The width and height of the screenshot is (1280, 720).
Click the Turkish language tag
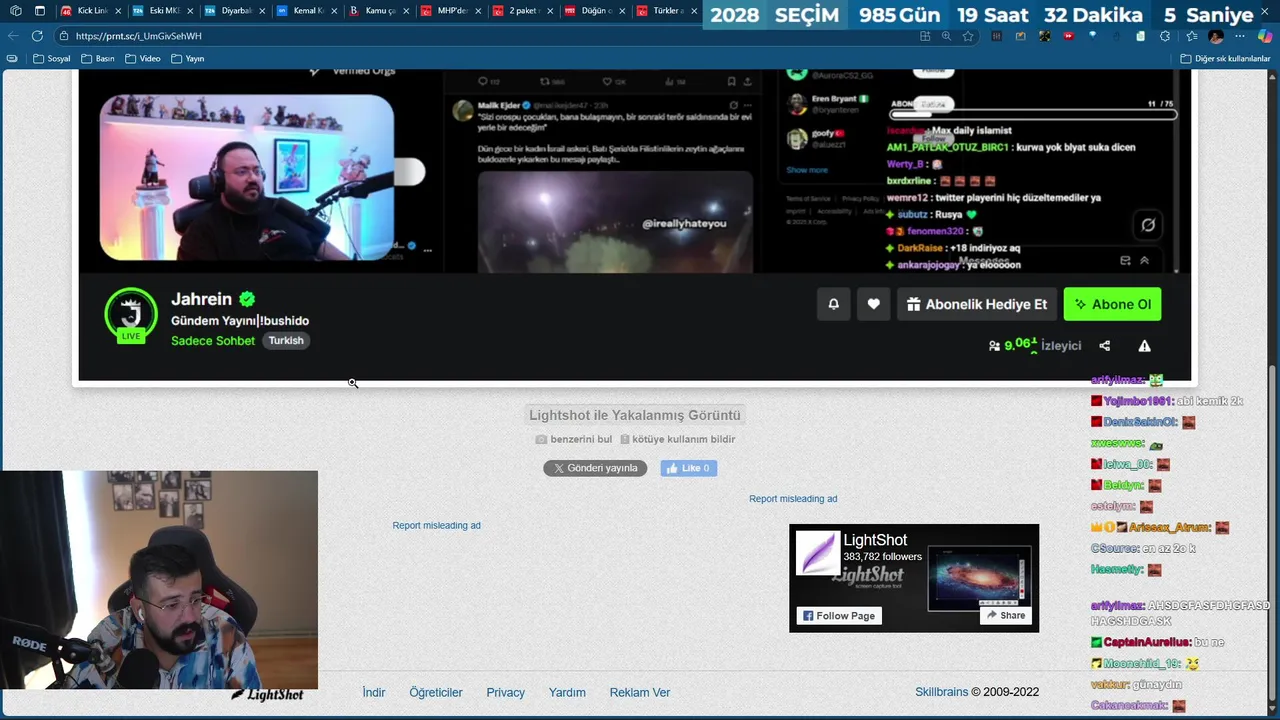coord(286,341)
